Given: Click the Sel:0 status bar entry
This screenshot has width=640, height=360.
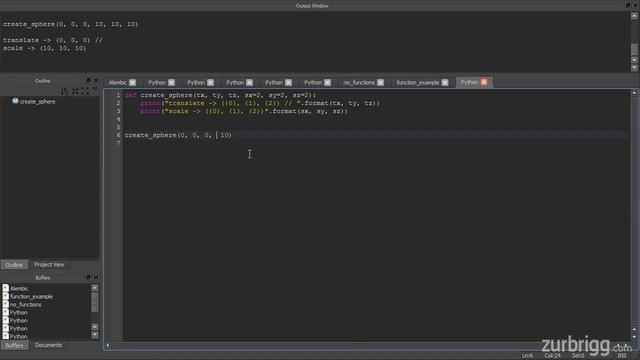Looking at the screenshot, I should (578, 356).
